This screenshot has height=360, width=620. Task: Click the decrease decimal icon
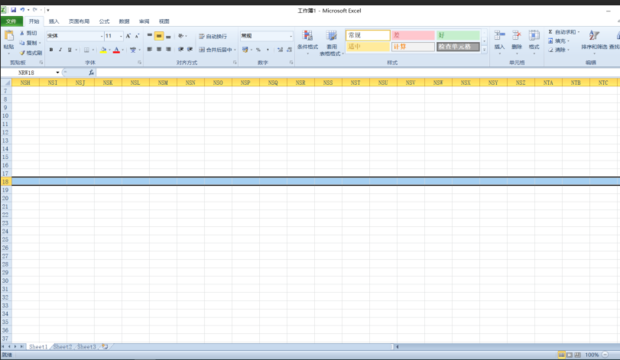coord(289,49)
